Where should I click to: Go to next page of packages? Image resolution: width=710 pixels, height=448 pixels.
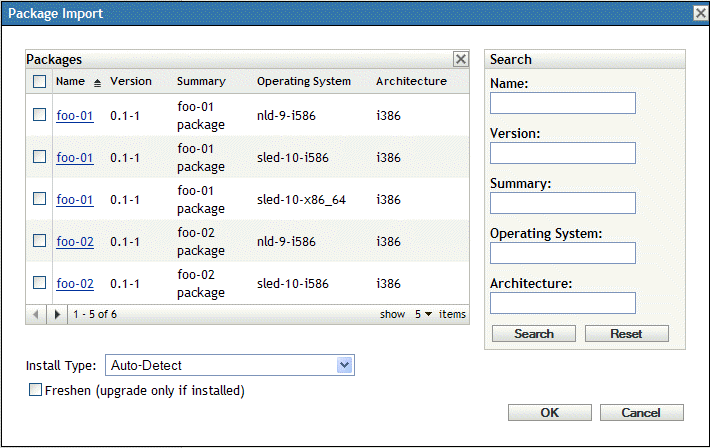point(57,314)
